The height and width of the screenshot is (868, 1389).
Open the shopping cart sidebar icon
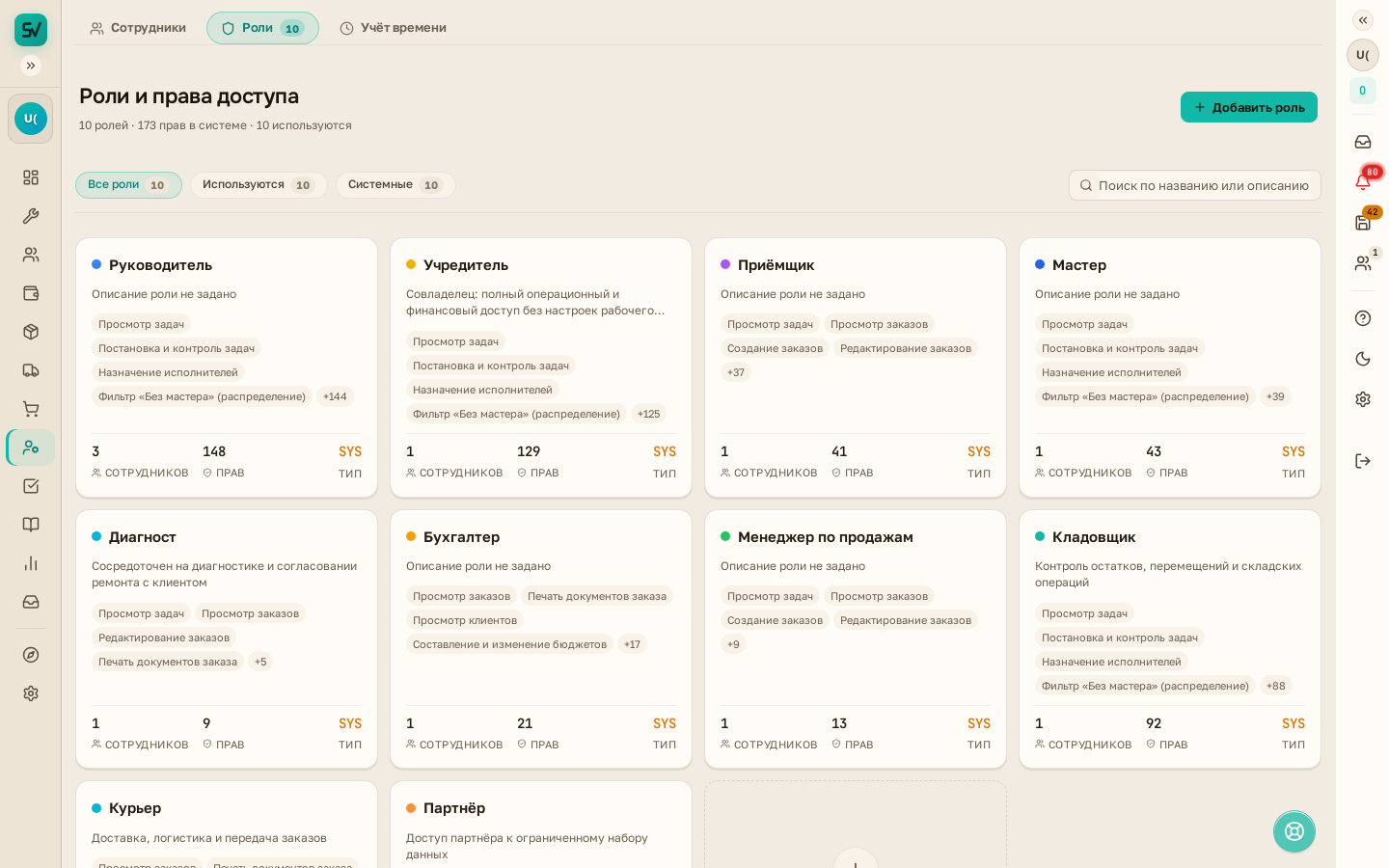(x=31, y=409)
